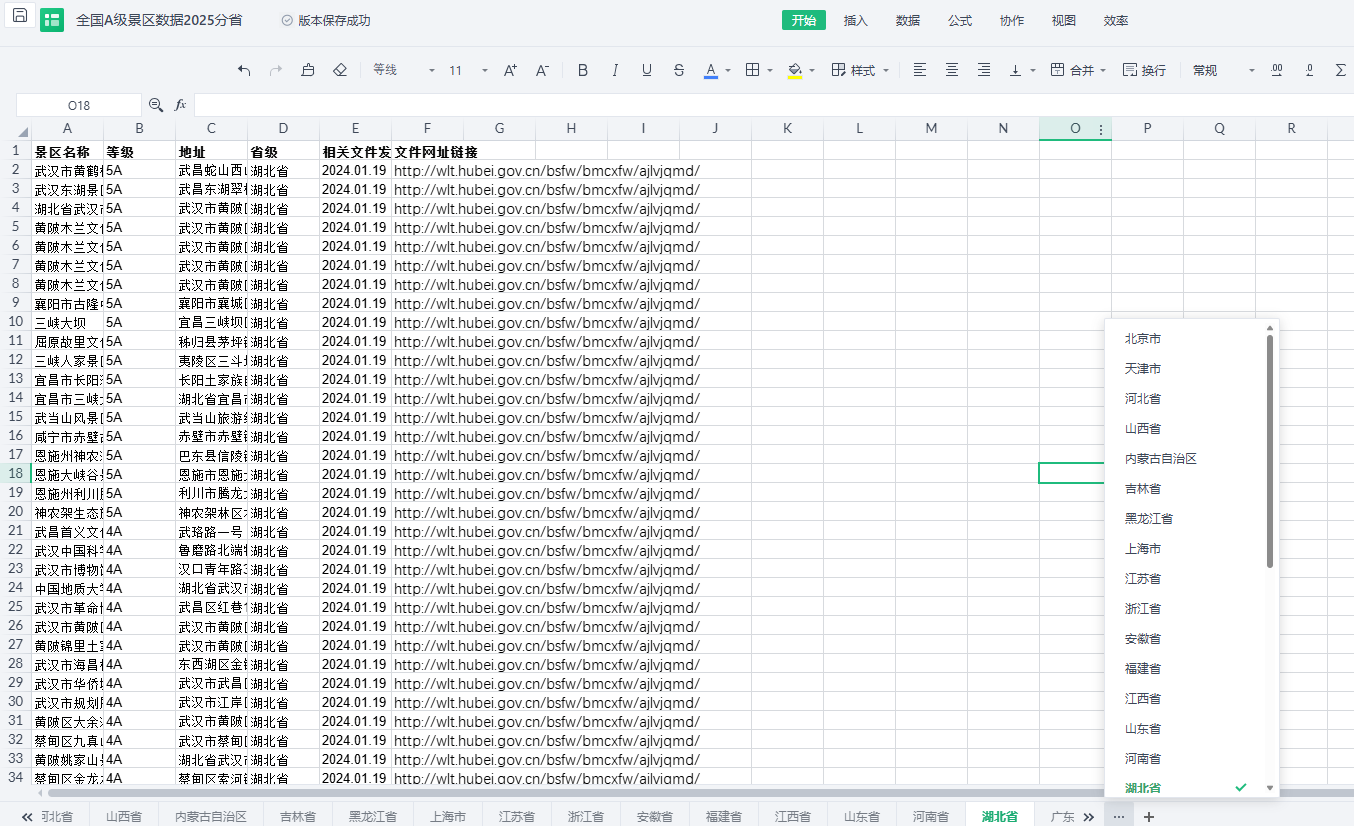Screen dimensions: 1354x826
Task: Click the select-all corner triangle
Action: (x=24, y=131)
